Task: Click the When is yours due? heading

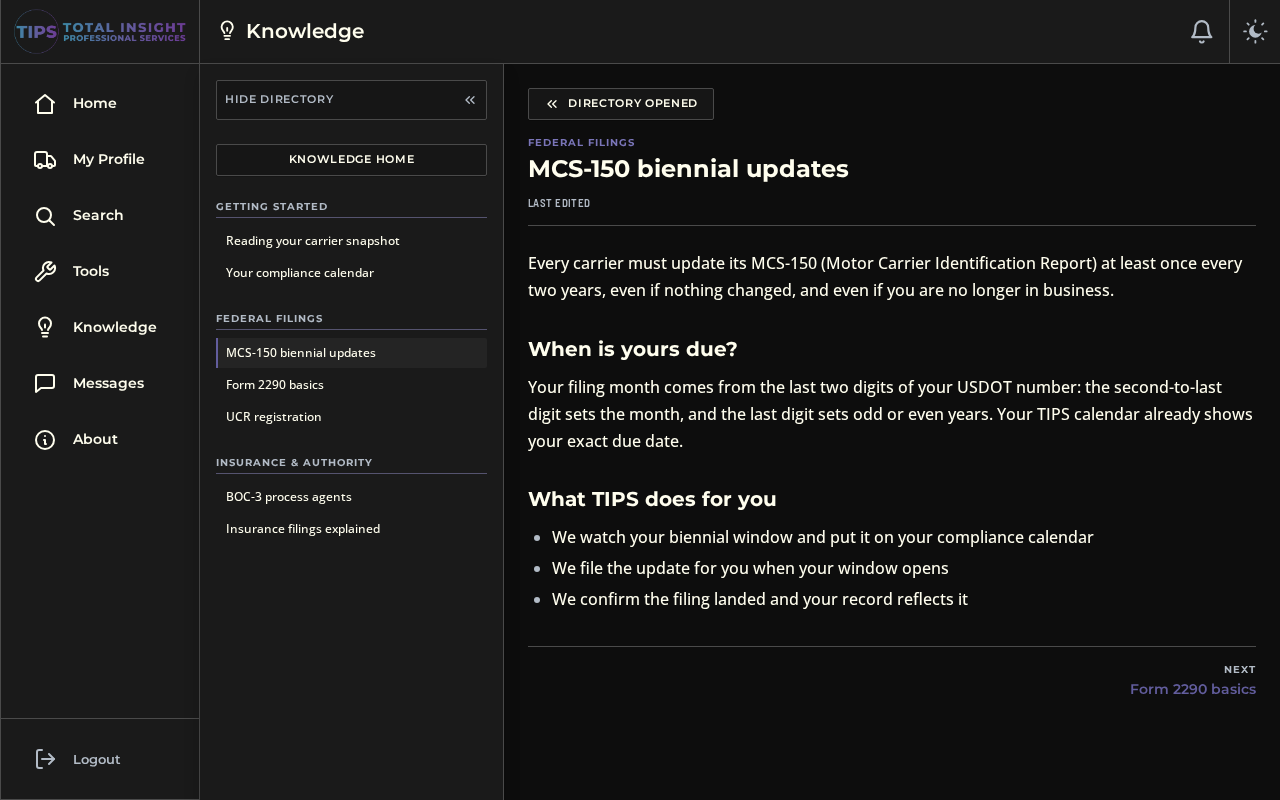Action: pos(632,349)
